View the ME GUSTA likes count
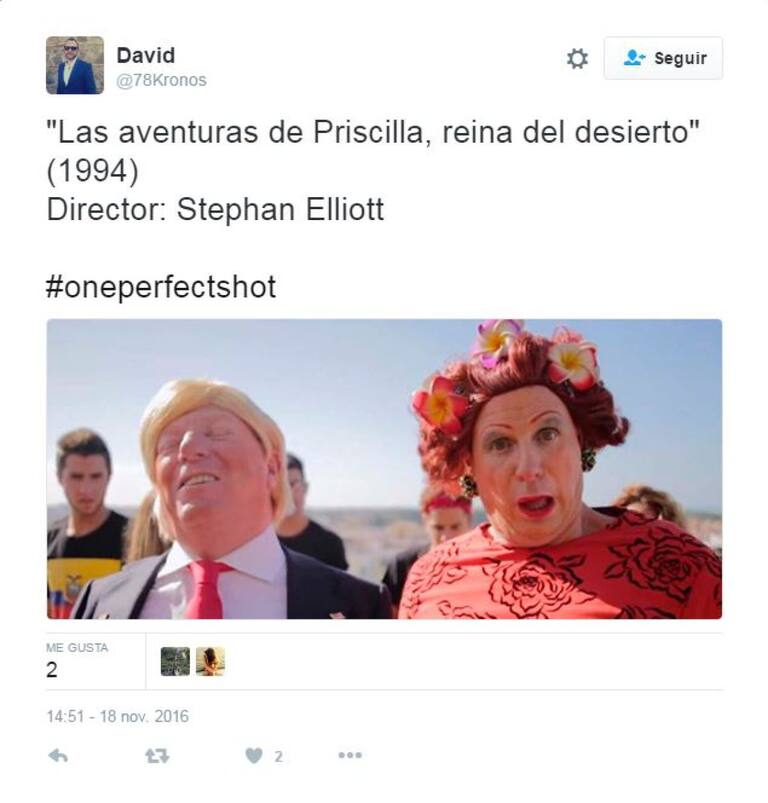 click(x=52, y=670)
